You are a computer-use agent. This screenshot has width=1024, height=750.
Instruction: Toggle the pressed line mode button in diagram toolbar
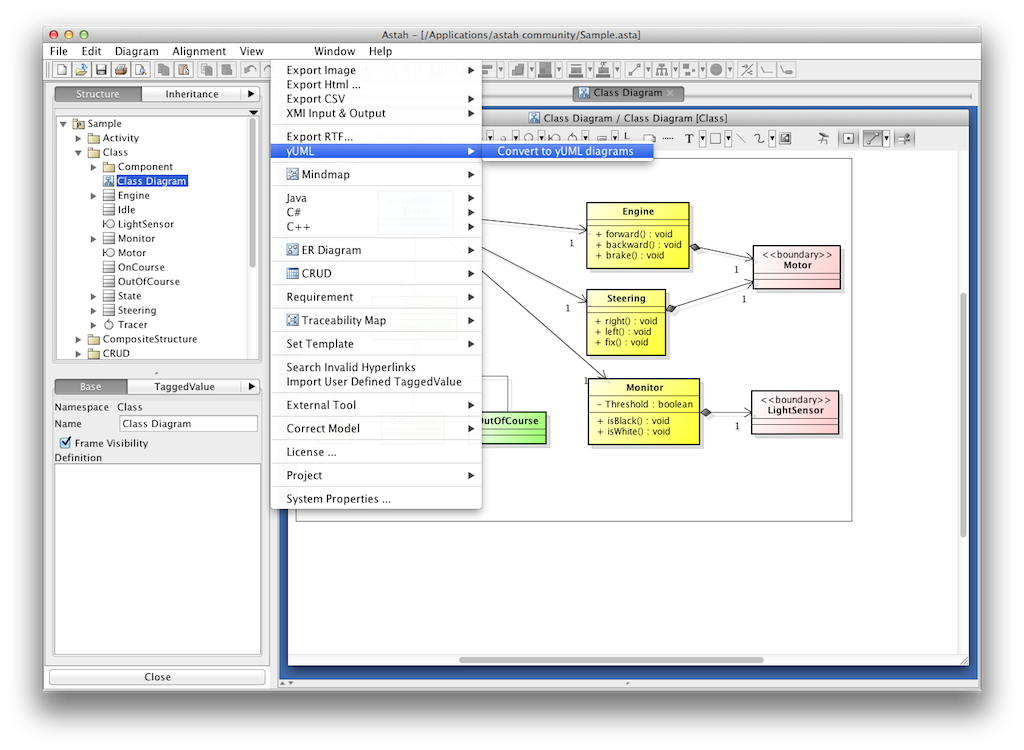click(872, 139)
